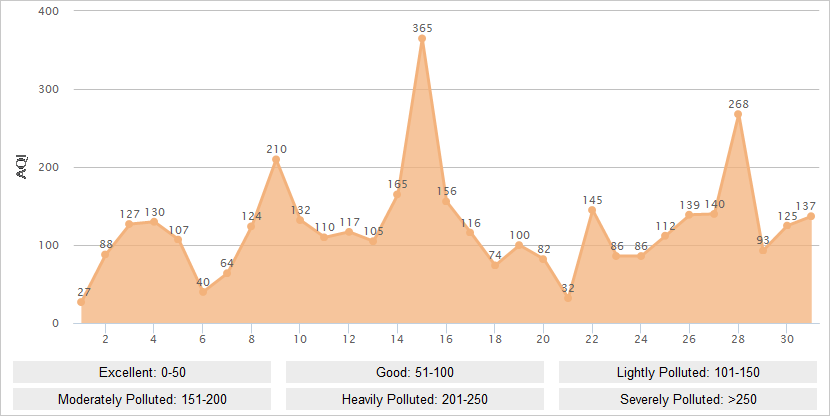This screenshot has width=830, height=416.
Task: Click the final data value label 137
Action: pos(806,206)
